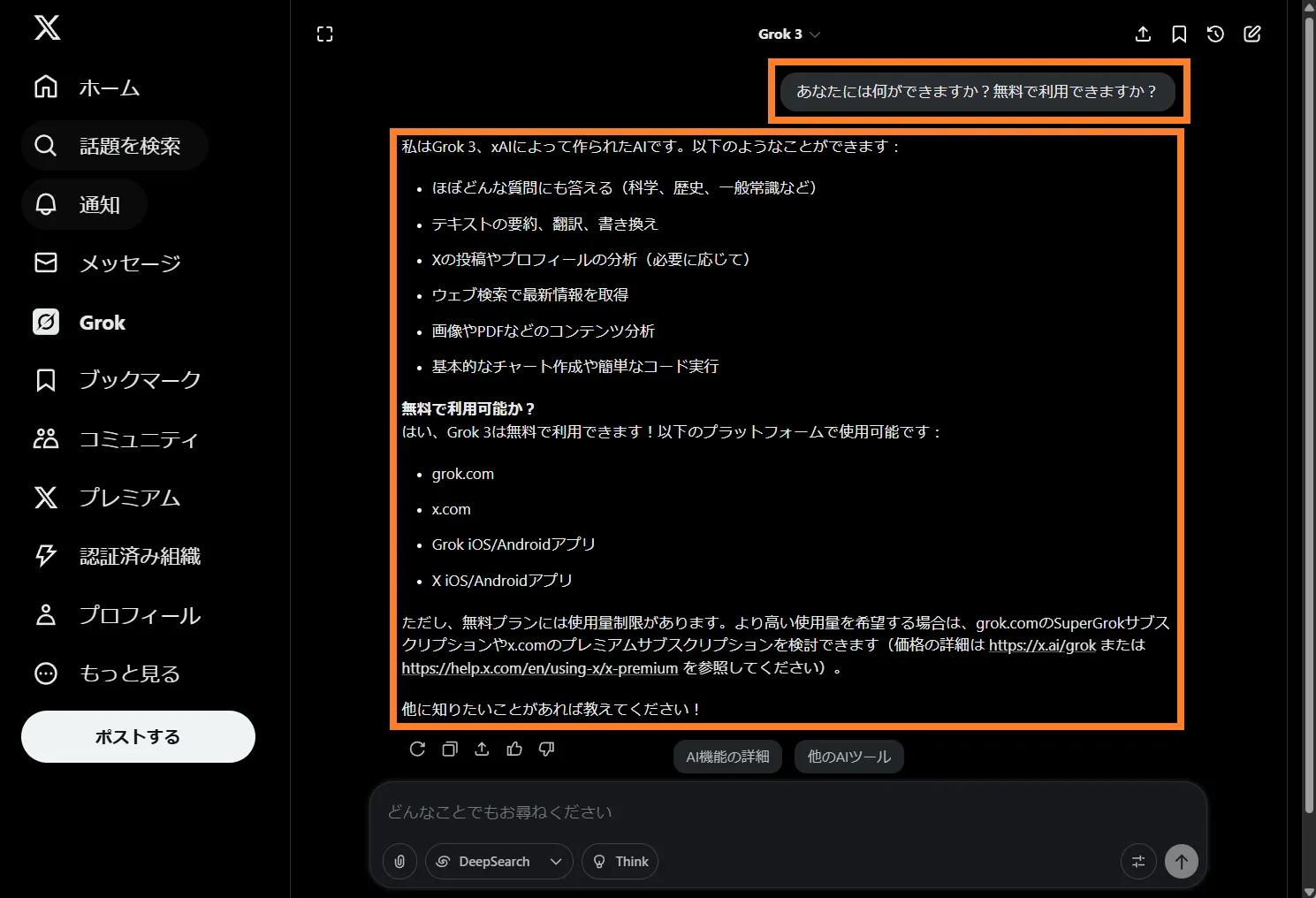Screen dimensions: 1316x898
Task: Click 画像やPDFなどのコンテンツ分析 bullet text
Action: point(544,331)
